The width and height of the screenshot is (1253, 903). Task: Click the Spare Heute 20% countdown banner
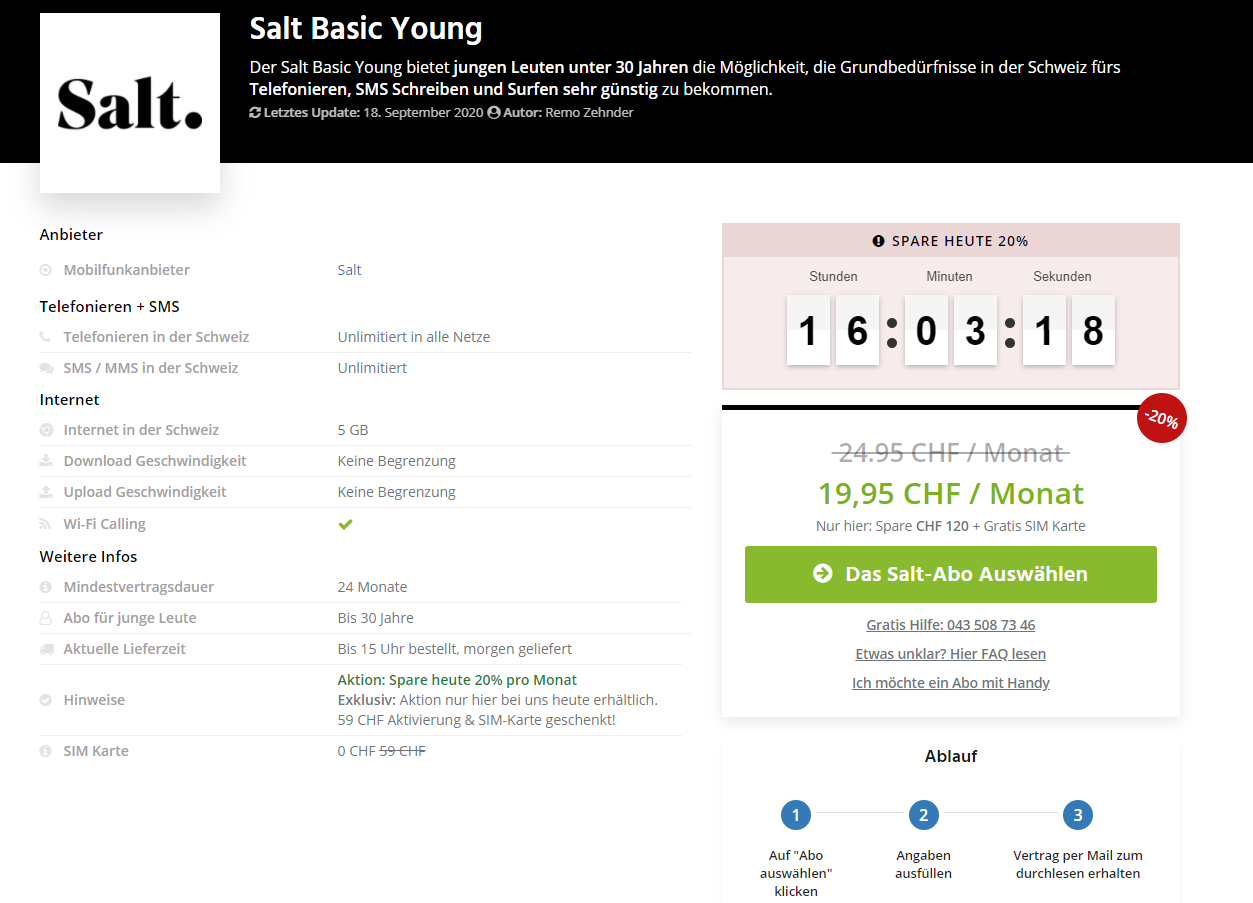(950, 241)
